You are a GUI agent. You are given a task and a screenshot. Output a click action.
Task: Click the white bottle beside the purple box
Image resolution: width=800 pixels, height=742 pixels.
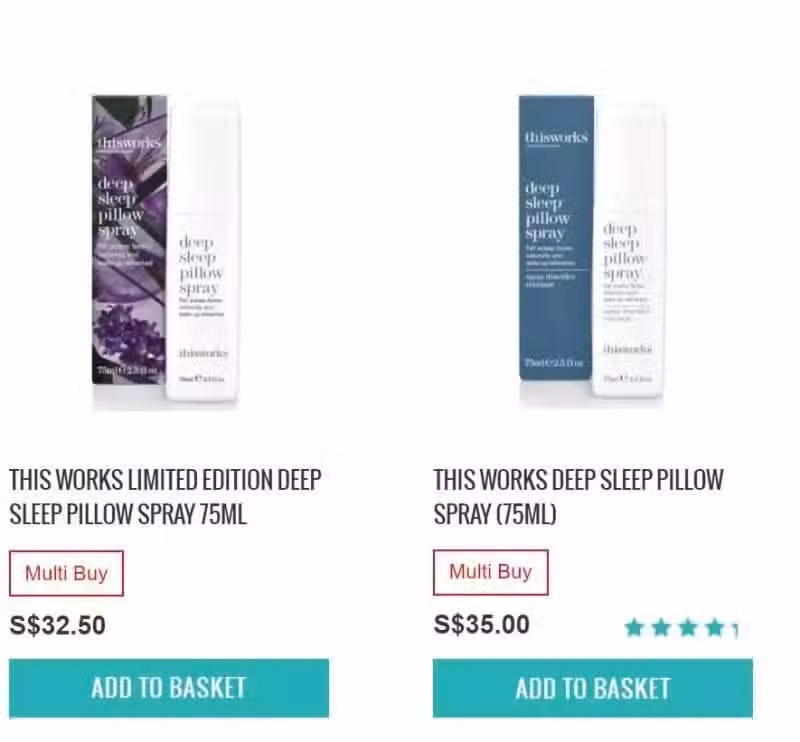[x=203, y=251]
